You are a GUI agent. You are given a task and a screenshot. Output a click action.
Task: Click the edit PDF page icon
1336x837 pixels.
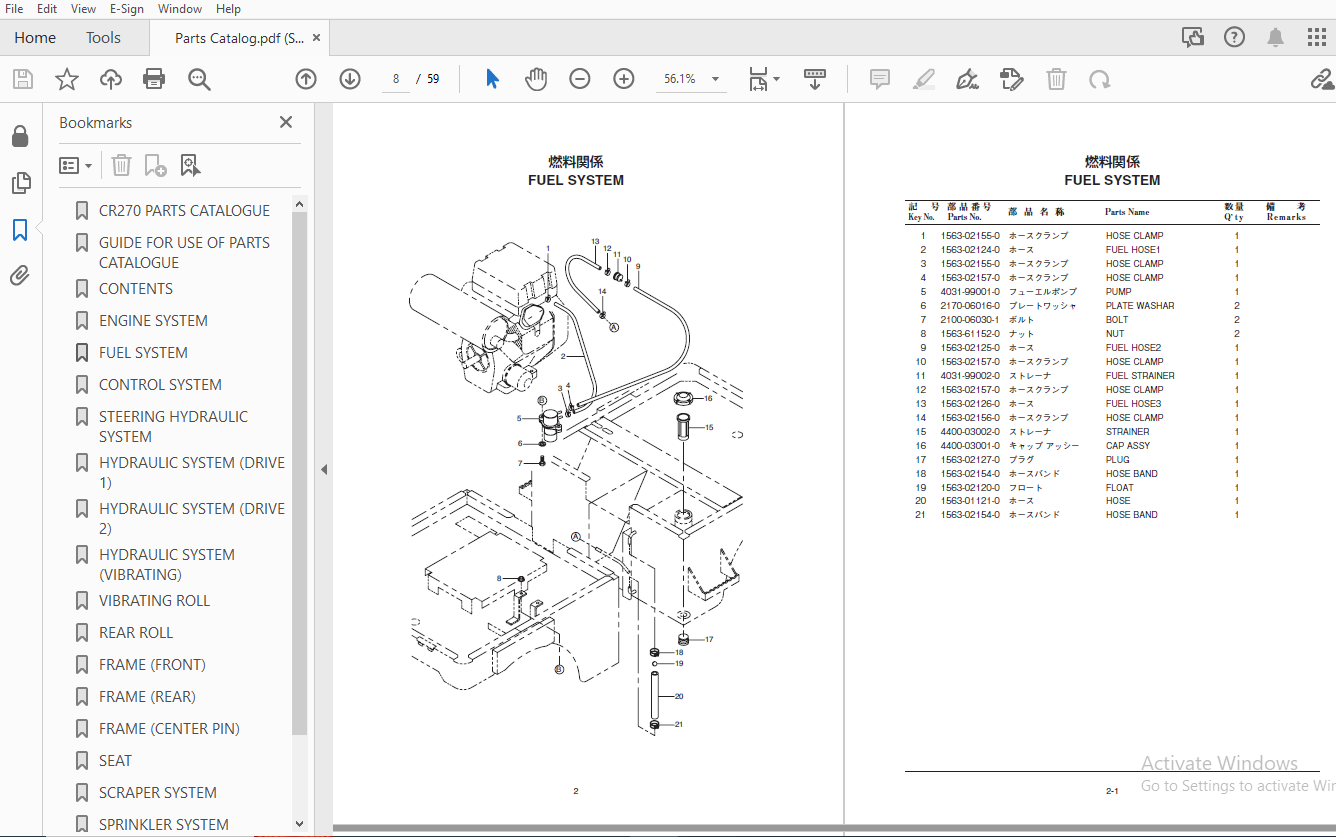pyautogui.click(x=1012, y=79)
